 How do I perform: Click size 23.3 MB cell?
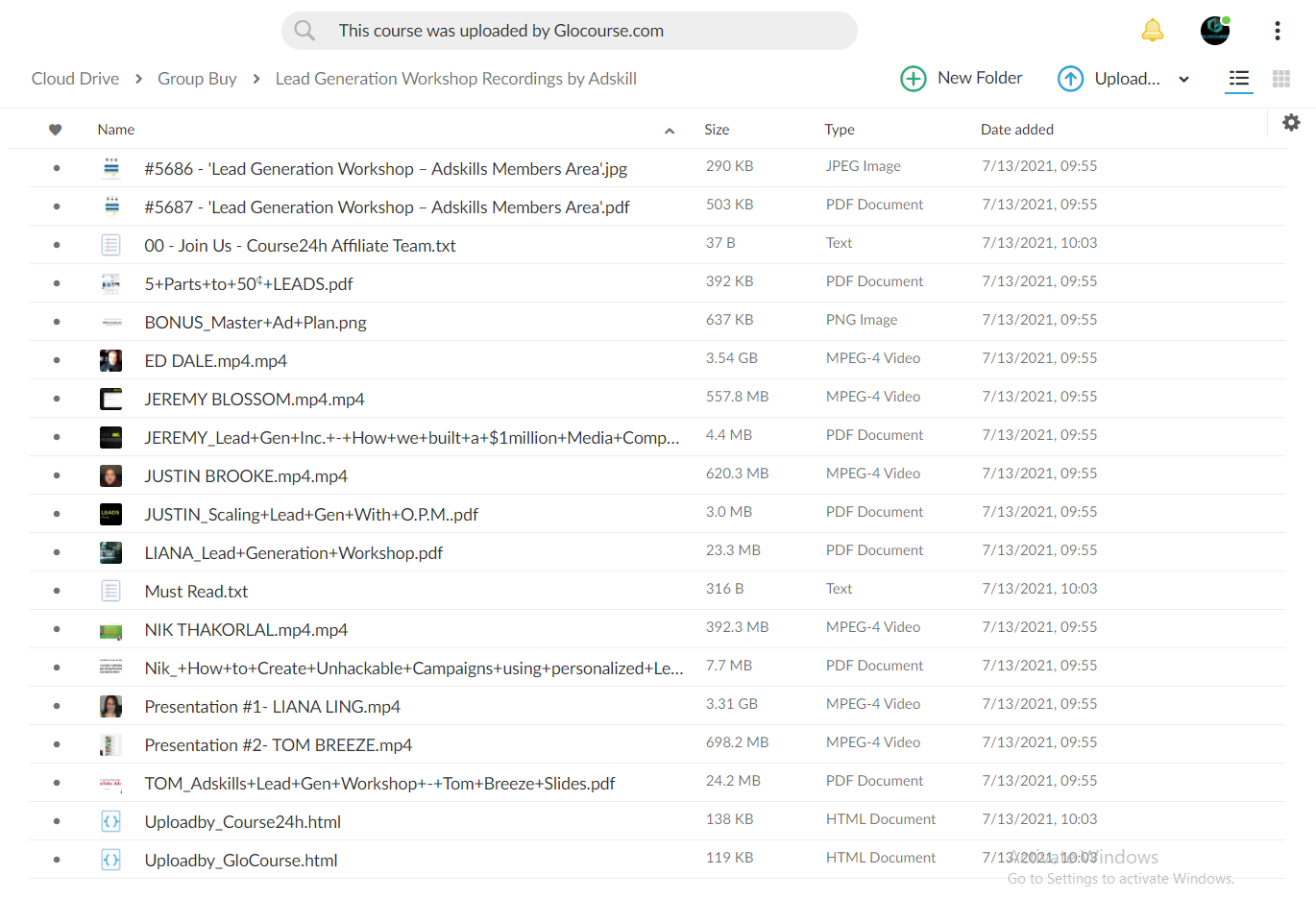[733, 550]
